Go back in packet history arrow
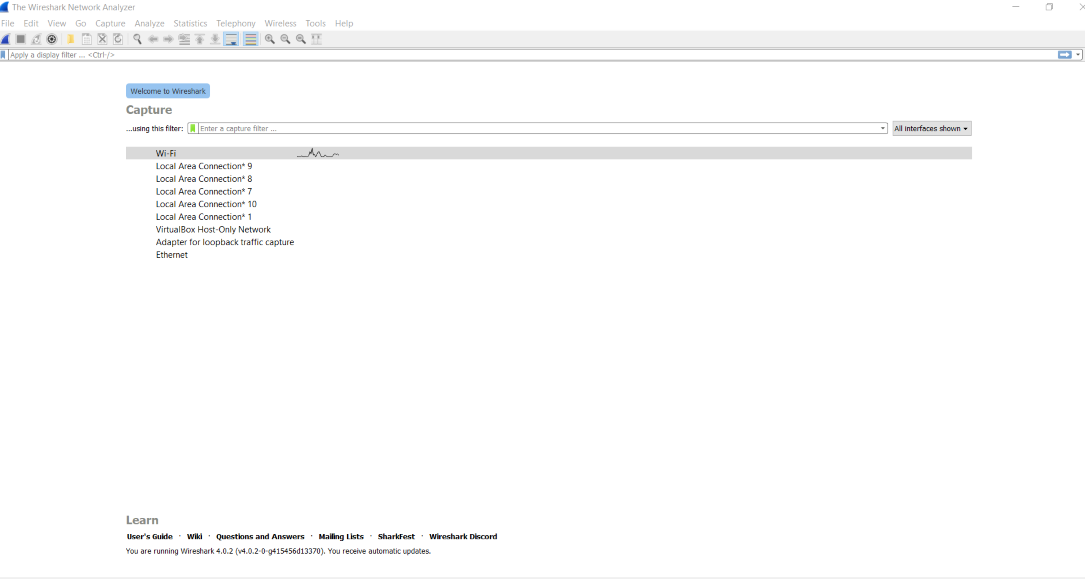This screenshot has width=1085, height=579. (153, 39)
